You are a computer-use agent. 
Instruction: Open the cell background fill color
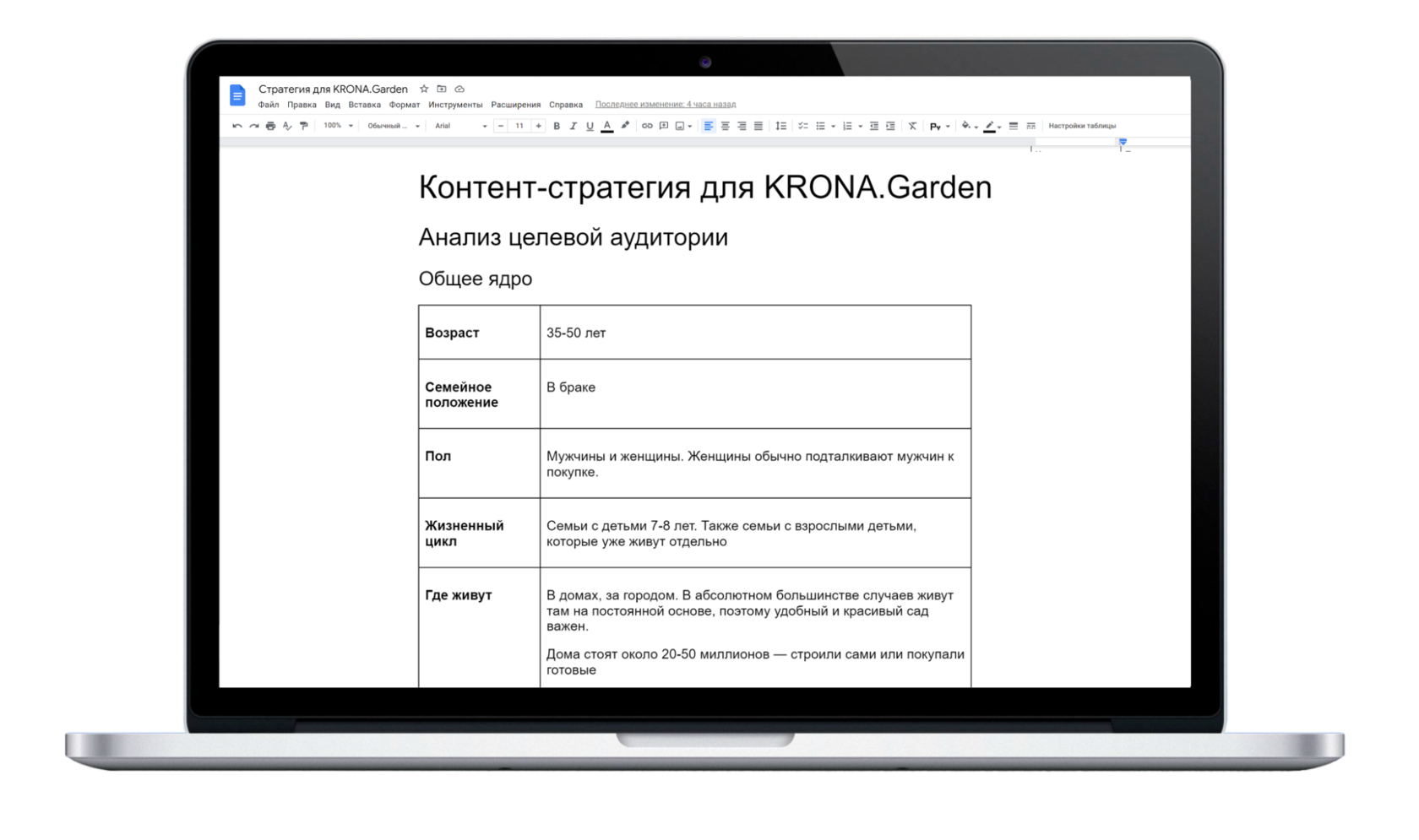pos(965,126)
